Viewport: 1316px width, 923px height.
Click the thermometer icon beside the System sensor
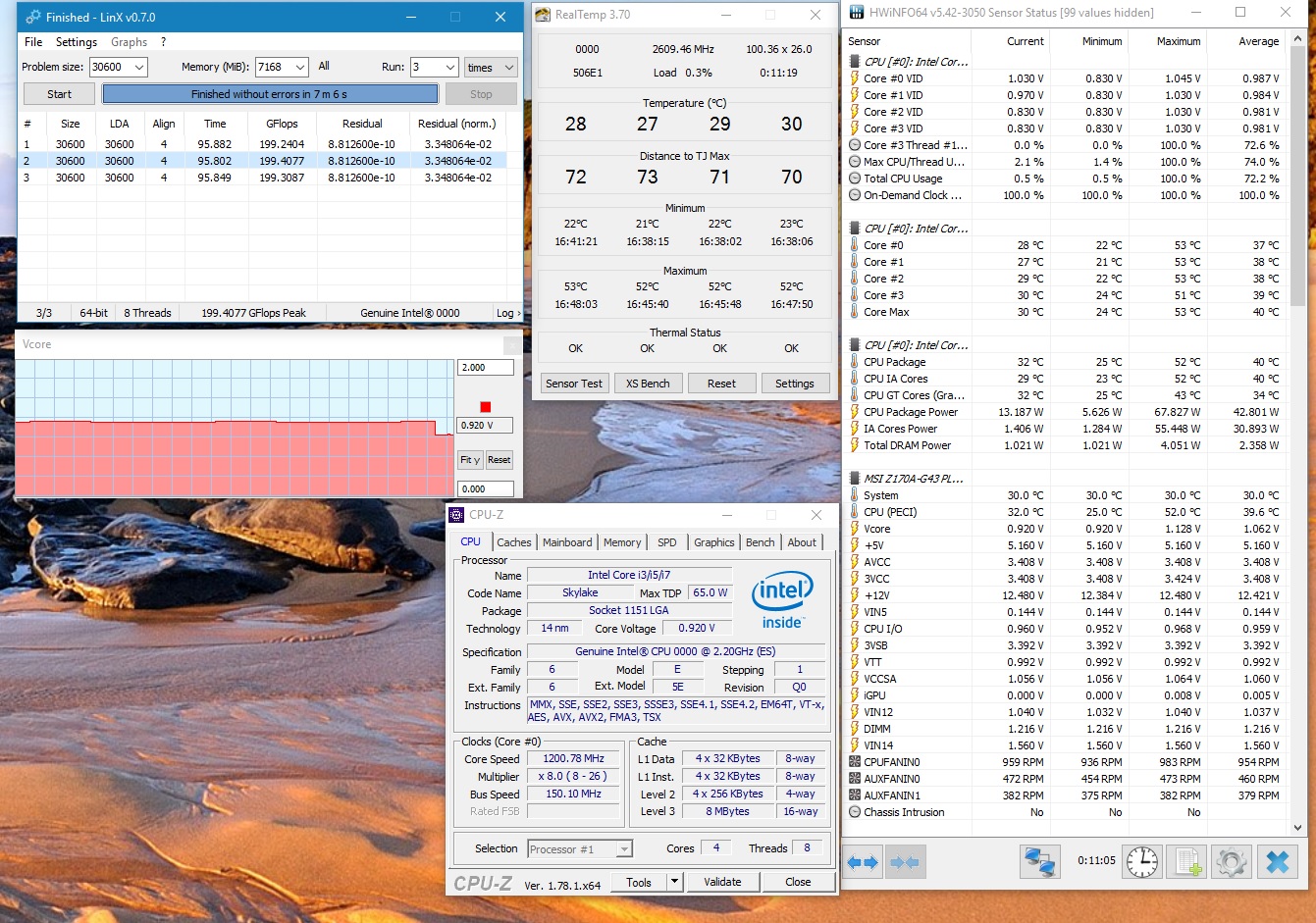click(x=854, y=495)
